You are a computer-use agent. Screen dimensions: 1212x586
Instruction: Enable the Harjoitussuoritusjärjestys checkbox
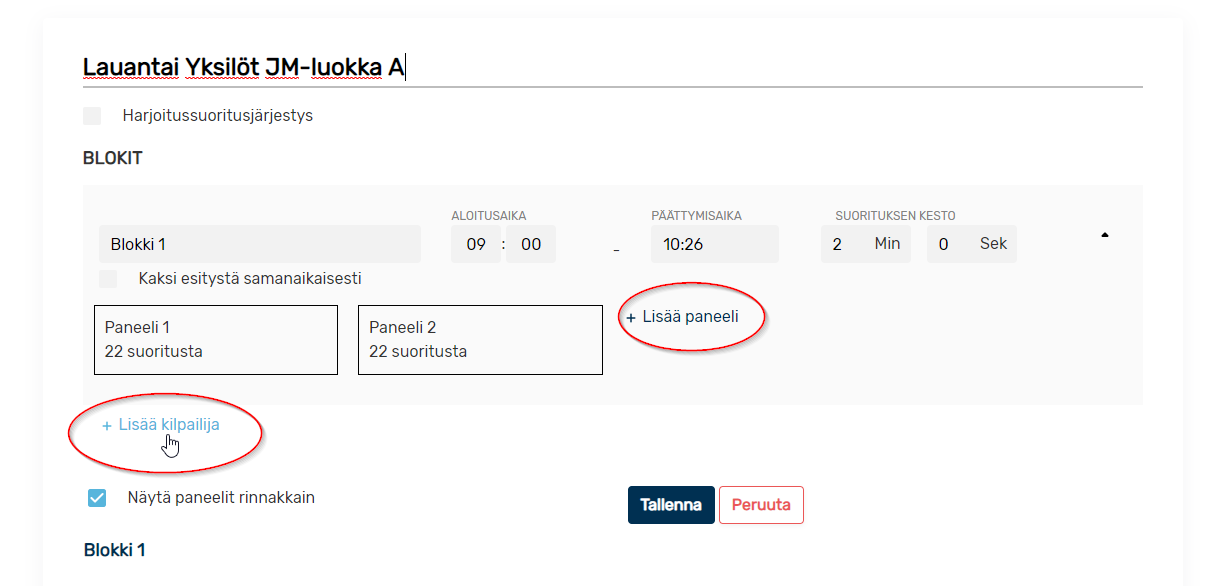click(x=92, y=116)
